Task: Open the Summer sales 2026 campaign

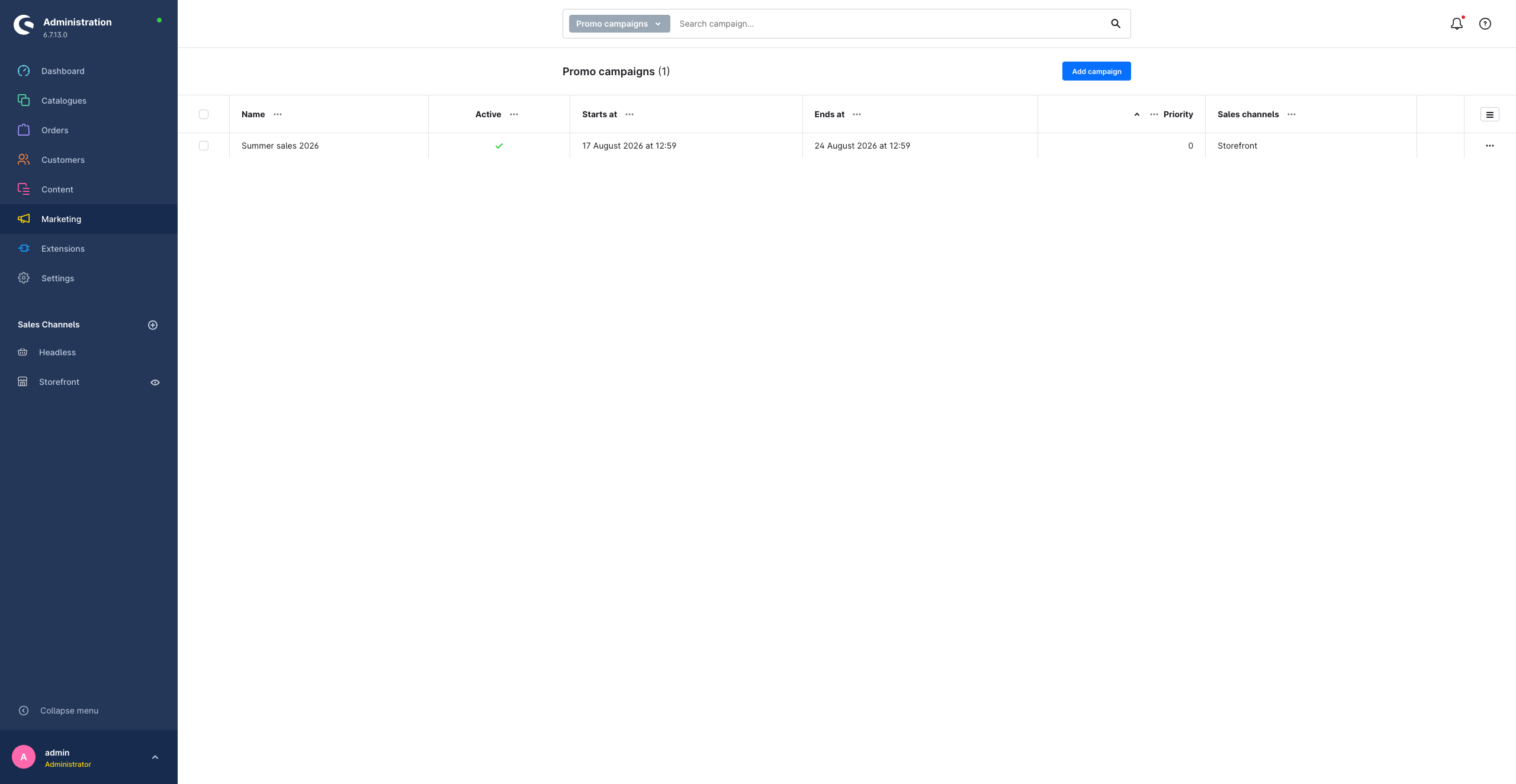Action: (280, 146)
